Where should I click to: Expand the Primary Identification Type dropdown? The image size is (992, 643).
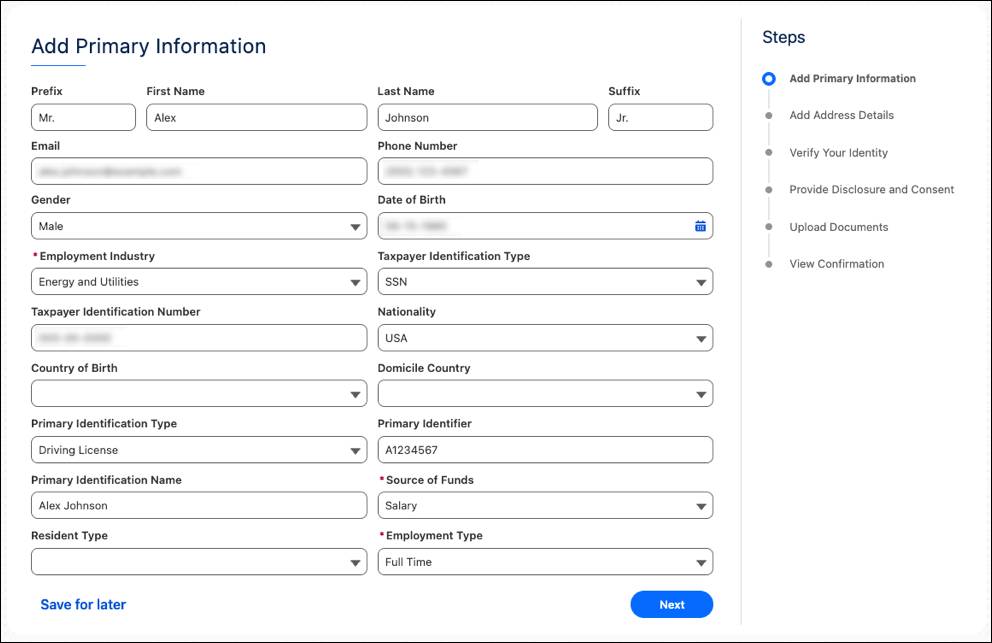pos(354,449)
